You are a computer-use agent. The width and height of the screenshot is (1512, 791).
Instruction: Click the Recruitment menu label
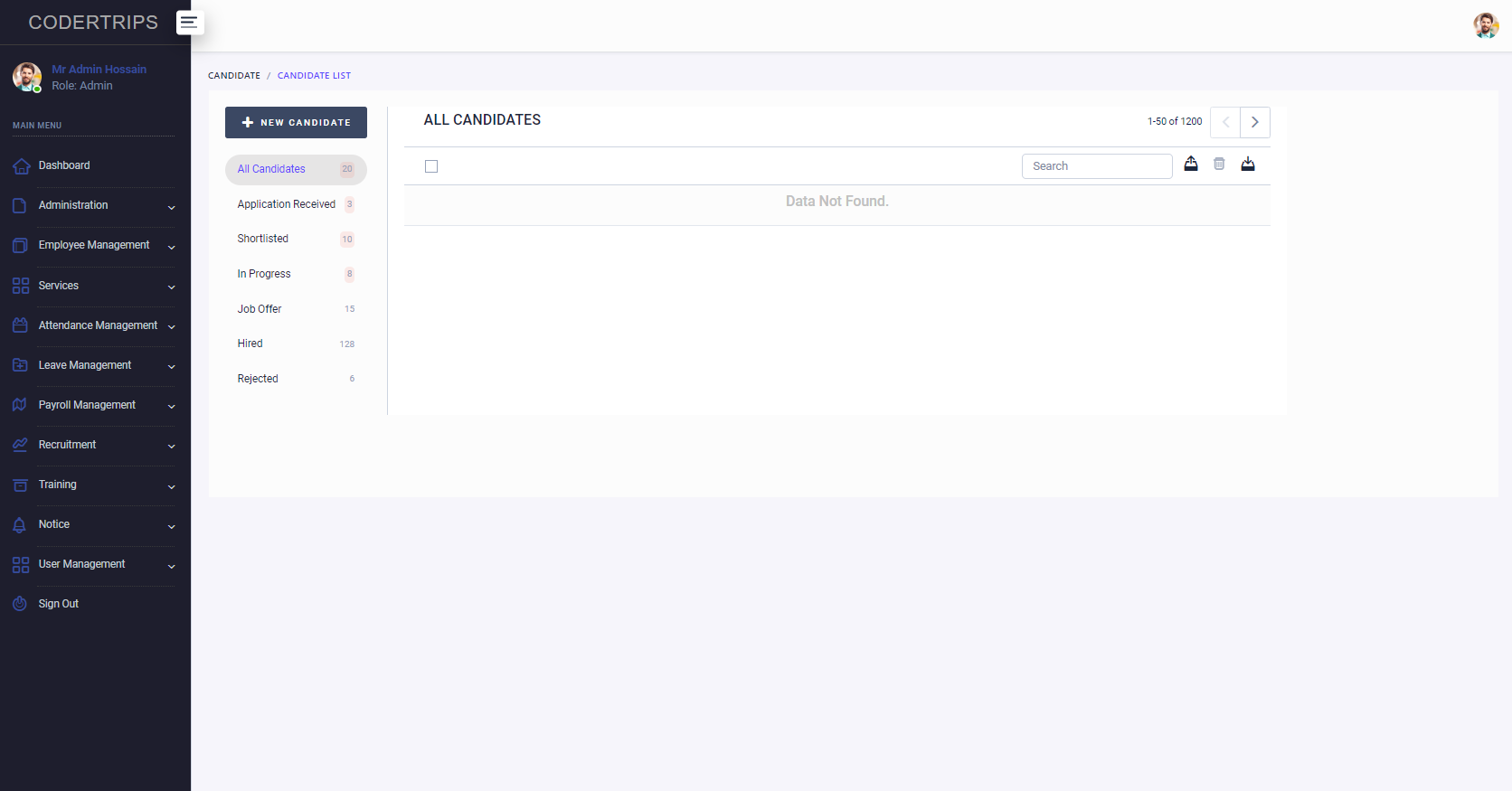click(x=68, y=445)
